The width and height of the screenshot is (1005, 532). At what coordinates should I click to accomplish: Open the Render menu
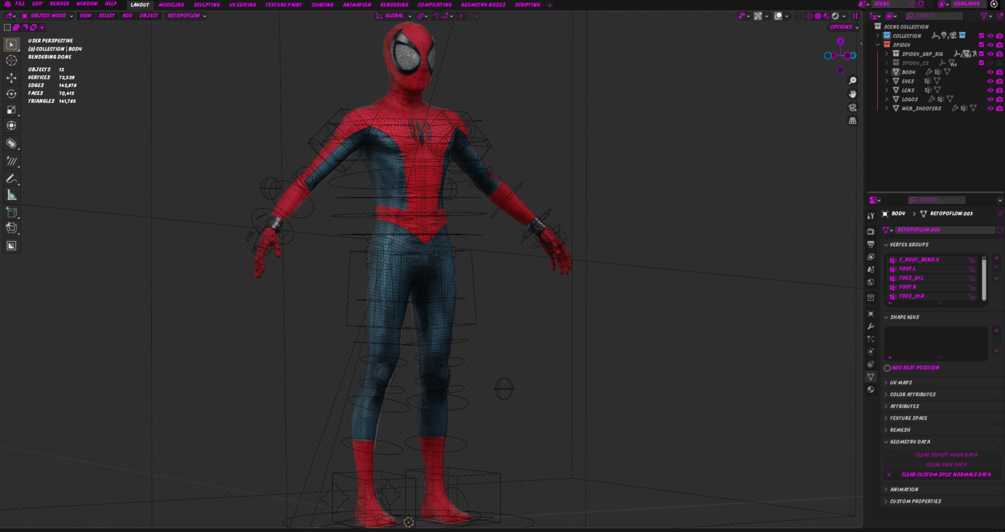tap(59, 4)
